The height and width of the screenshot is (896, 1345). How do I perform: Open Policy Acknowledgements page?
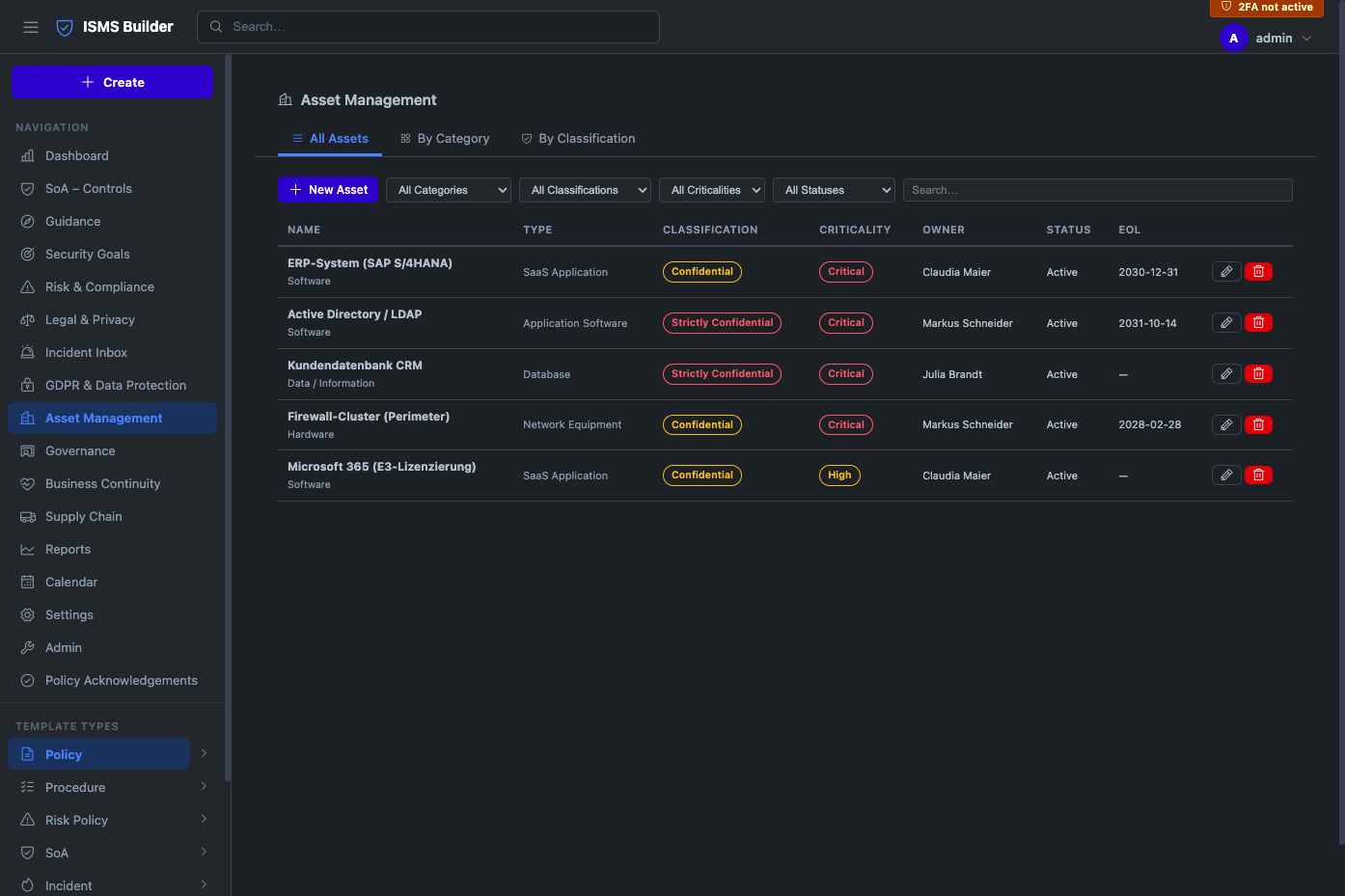(x=112, y=681)
